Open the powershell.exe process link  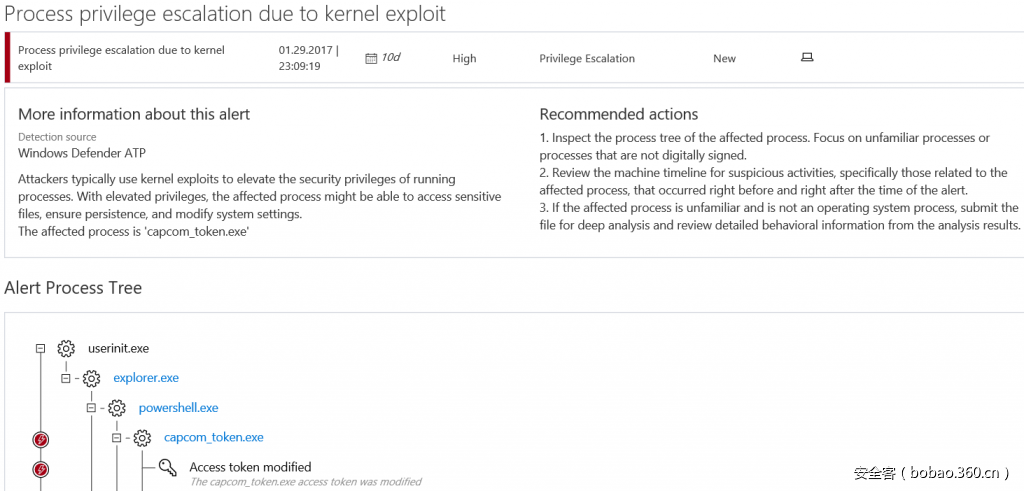[178, 408]
